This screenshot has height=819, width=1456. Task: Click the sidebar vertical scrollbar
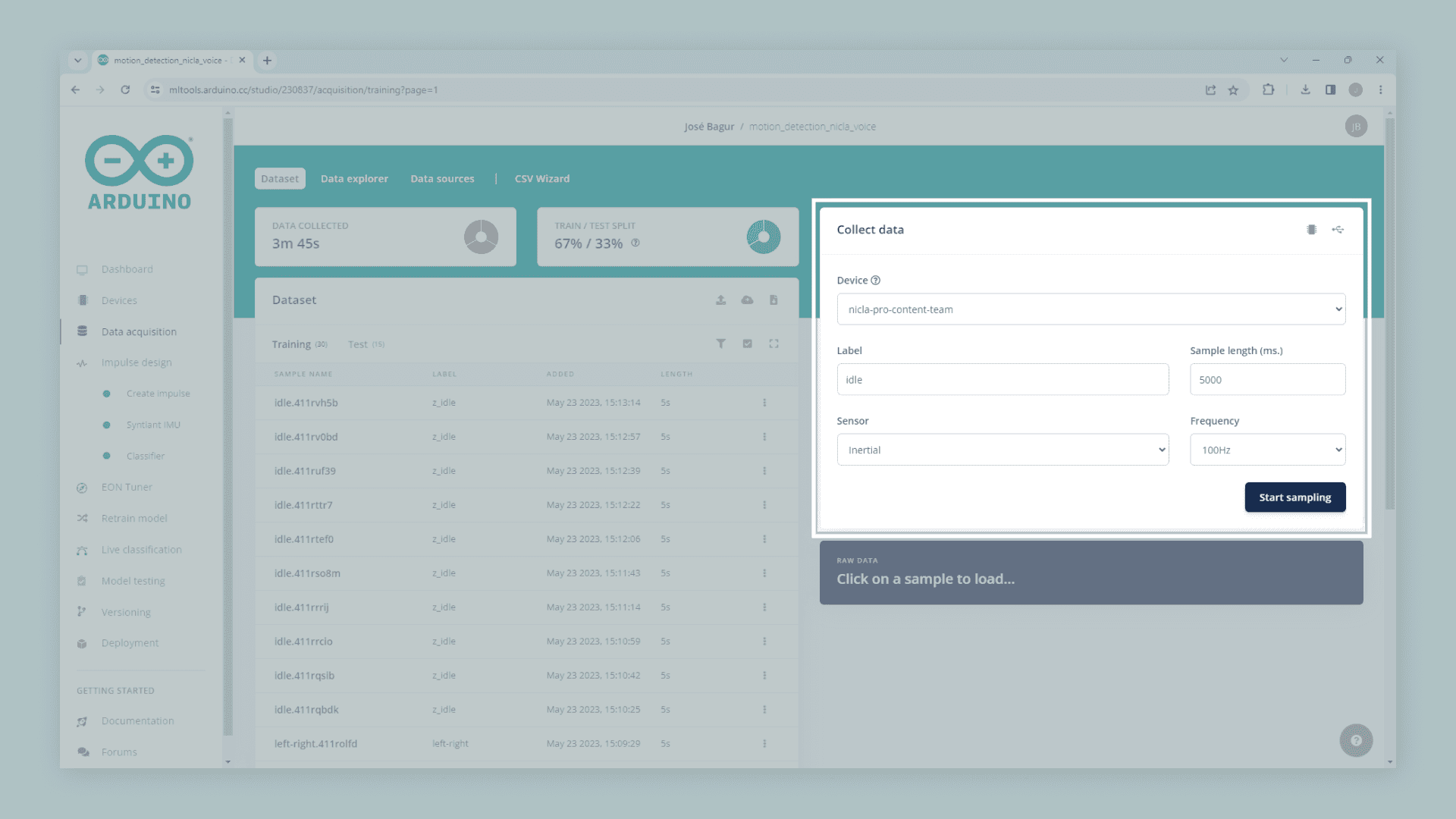click(x=227, y=425)
